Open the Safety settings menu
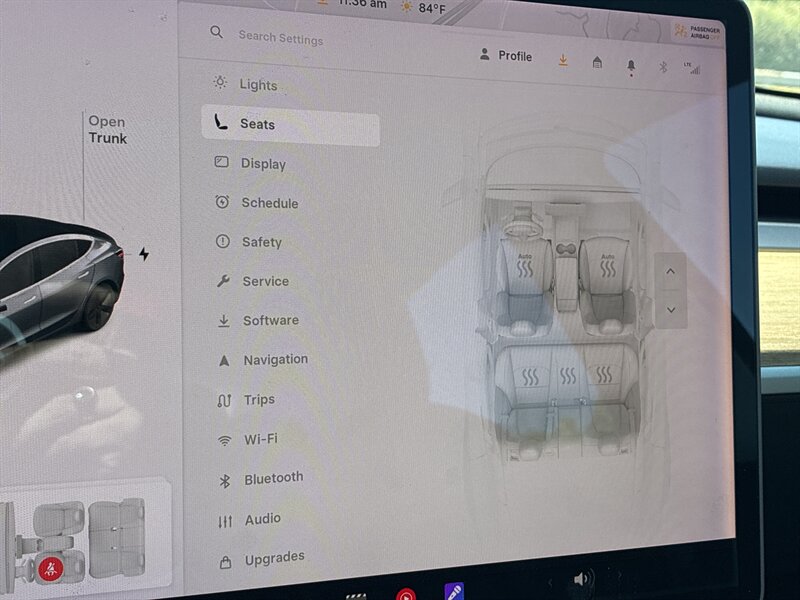This screenshot has height=600, width=800. click(248, 241)
